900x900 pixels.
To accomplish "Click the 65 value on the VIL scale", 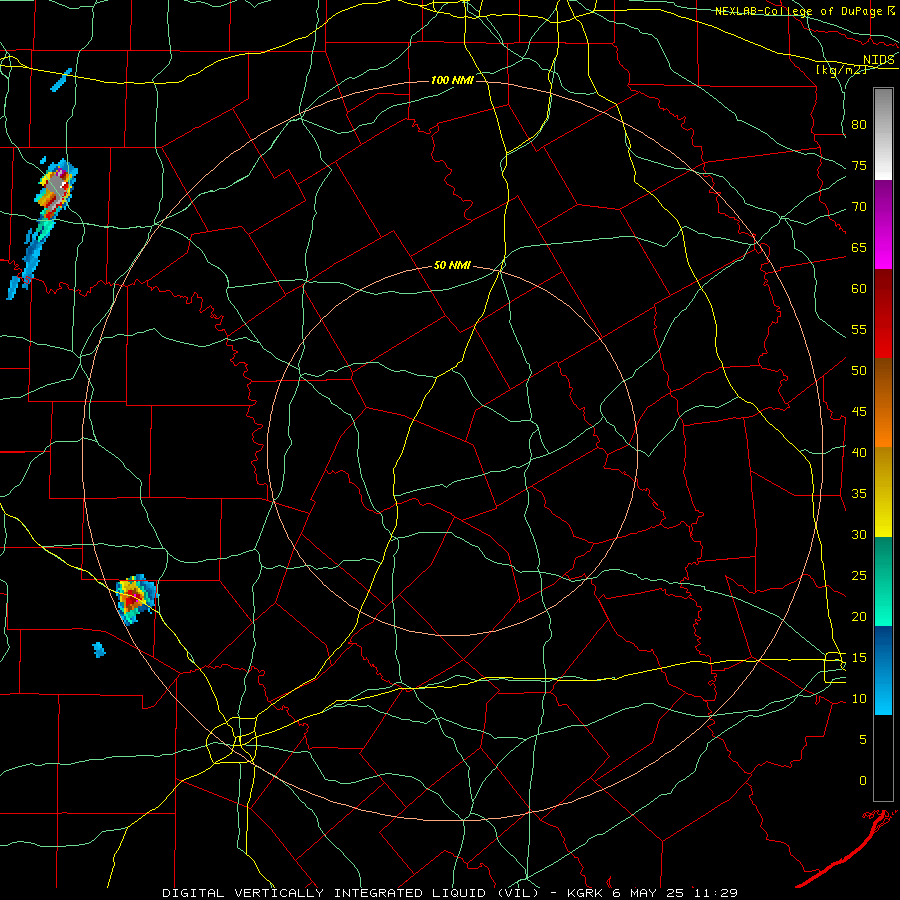I will (859, 247).
